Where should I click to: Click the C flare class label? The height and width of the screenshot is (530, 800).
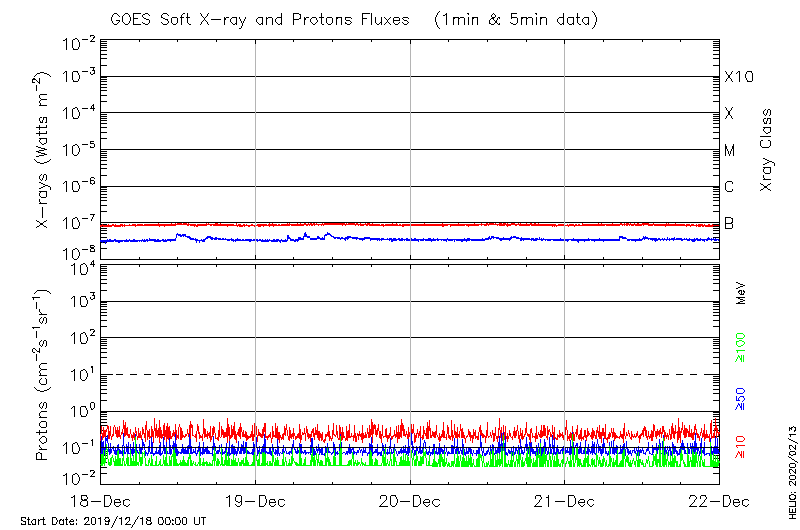click(729, 187)
